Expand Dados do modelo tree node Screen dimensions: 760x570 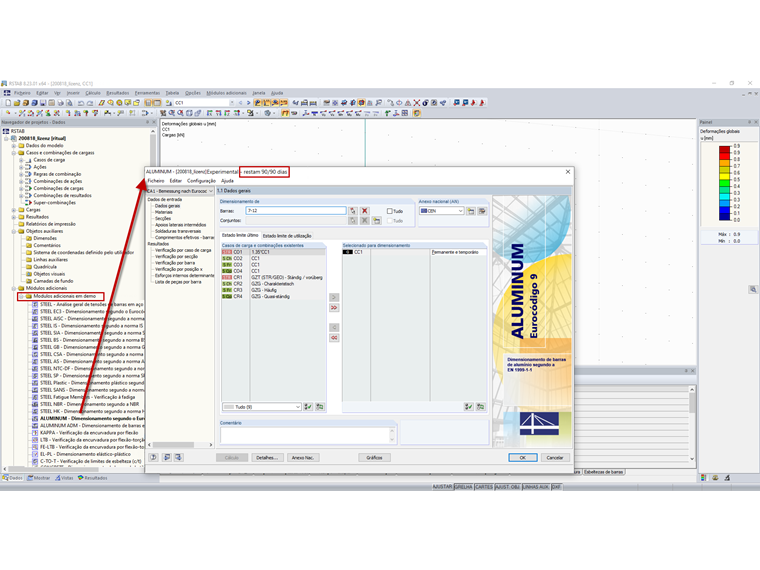(x=14, y=145)
